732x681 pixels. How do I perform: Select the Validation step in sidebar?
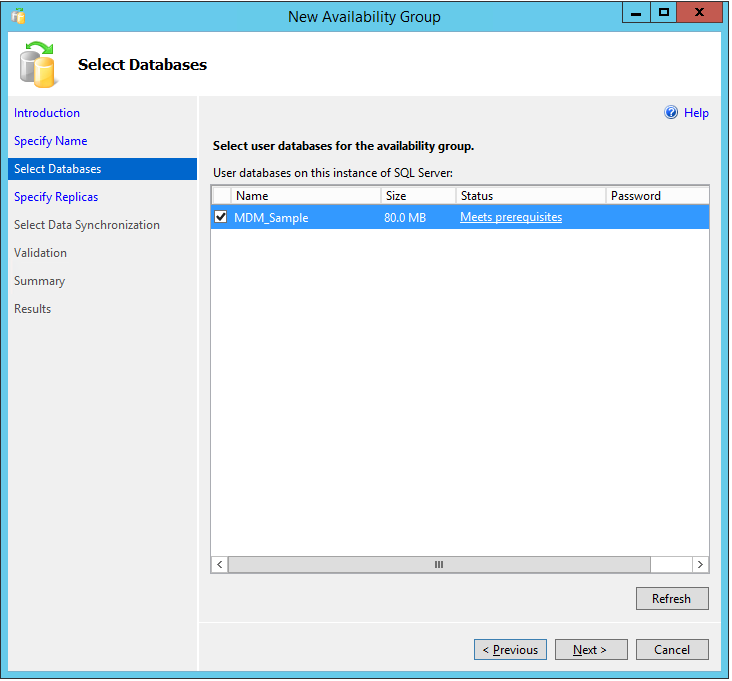tap(40, 253)
